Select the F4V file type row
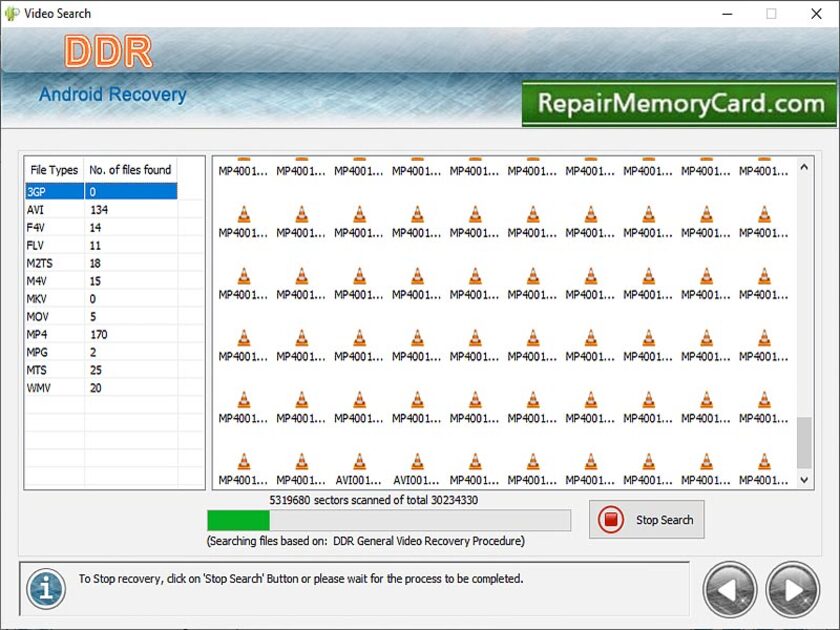 point(101,228)
